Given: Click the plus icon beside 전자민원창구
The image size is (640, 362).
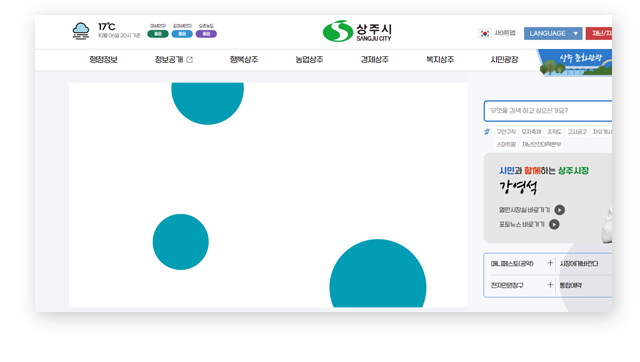Looking at the screenshot, I should point(550,284).
